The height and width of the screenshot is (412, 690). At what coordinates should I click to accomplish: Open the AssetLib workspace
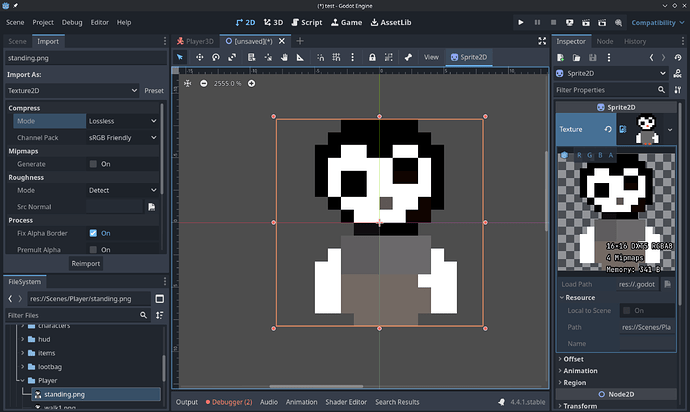coord(391,22)
